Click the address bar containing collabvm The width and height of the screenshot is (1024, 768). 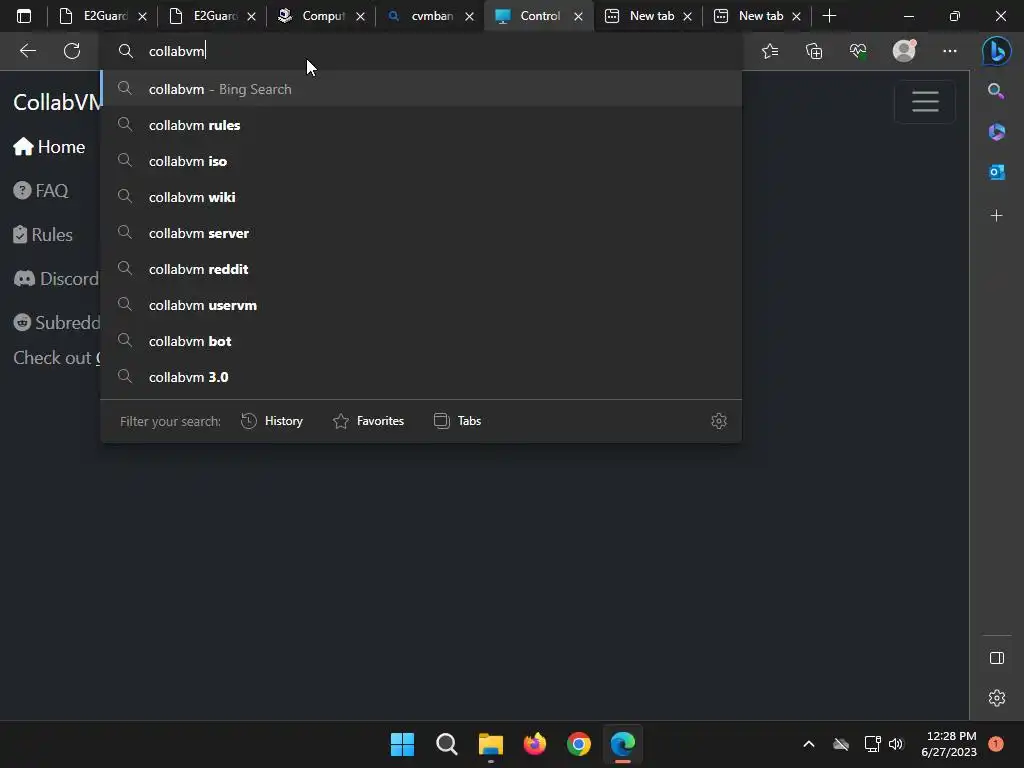(x=421, y=51)
